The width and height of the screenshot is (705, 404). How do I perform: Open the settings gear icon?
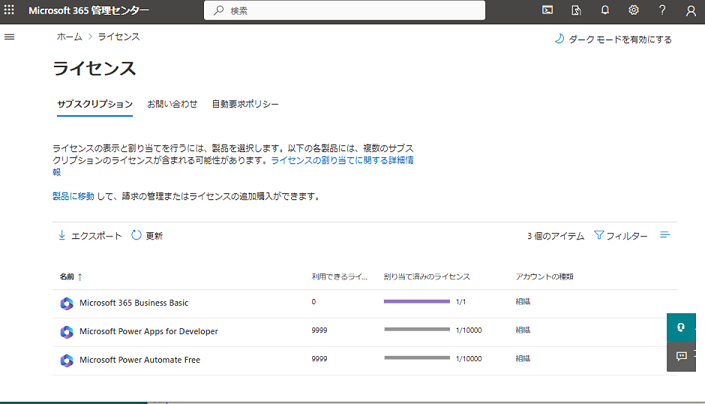[634, 10]
